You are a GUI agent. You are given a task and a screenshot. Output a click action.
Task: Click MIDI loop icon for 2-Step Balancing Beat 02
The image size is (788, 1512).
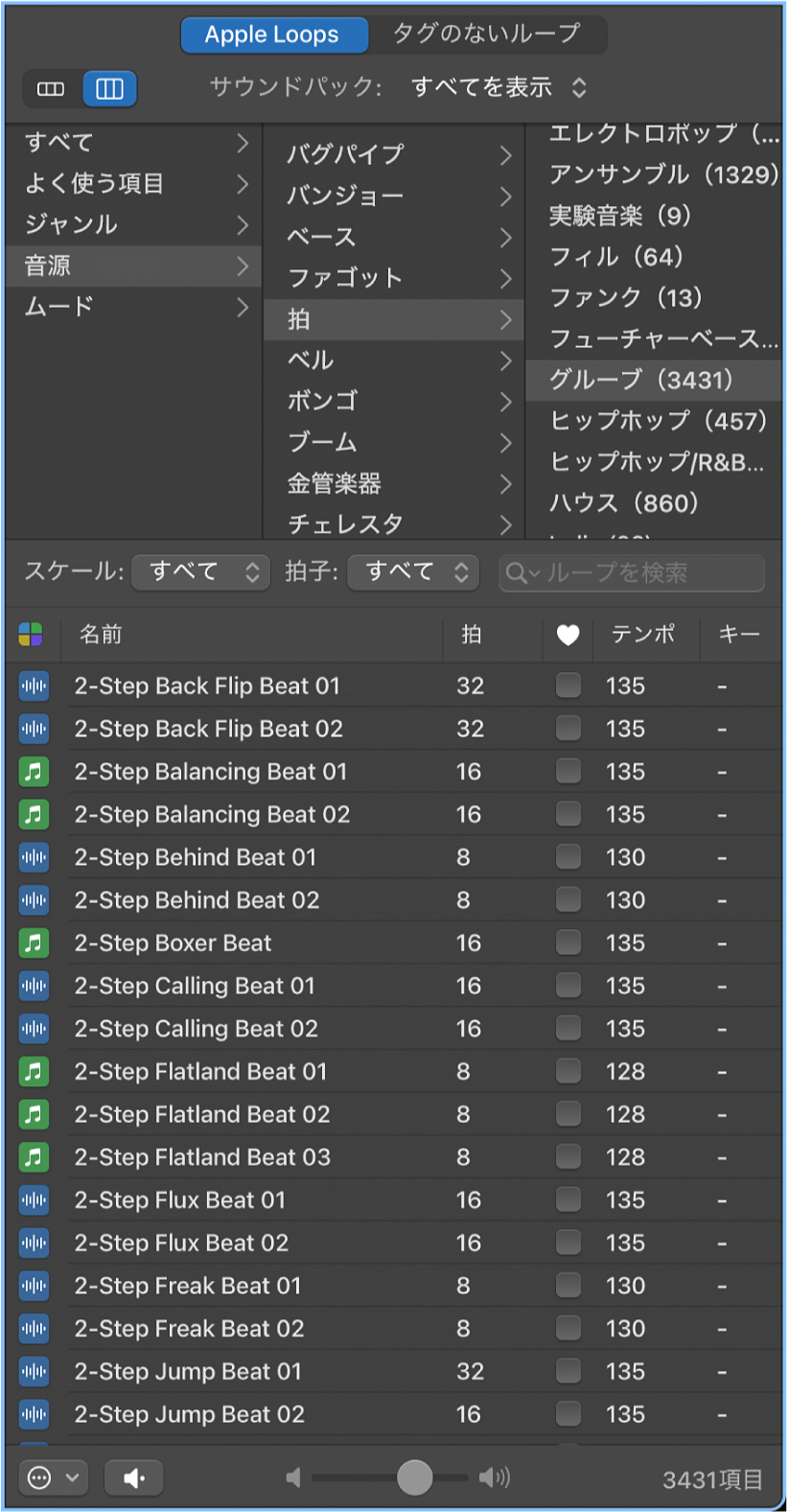click(x=34, y=814)
